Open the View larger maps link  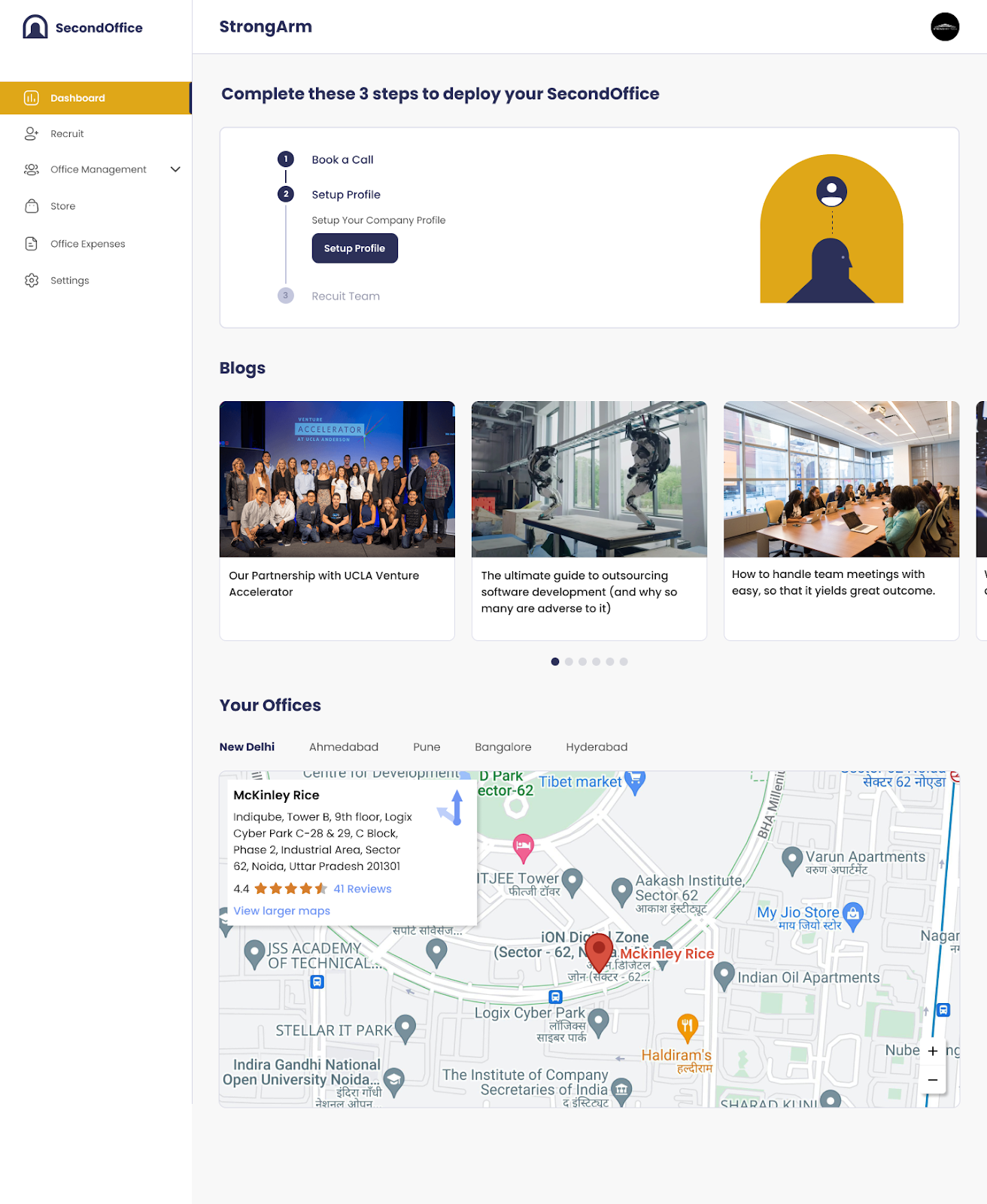(282, 911)
